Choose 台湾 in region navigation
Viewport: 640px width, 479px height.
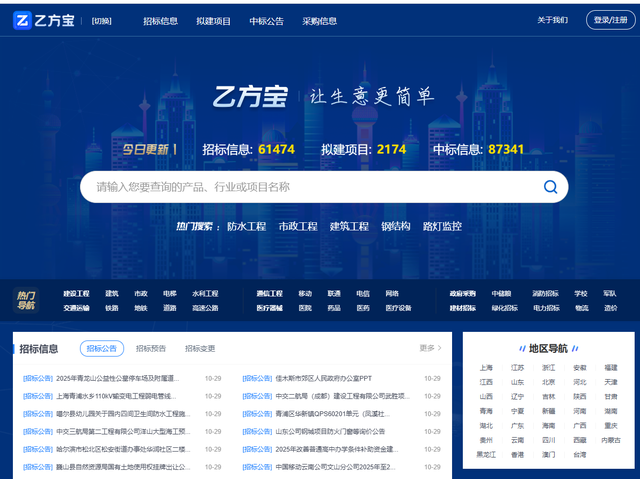point(580,455)
